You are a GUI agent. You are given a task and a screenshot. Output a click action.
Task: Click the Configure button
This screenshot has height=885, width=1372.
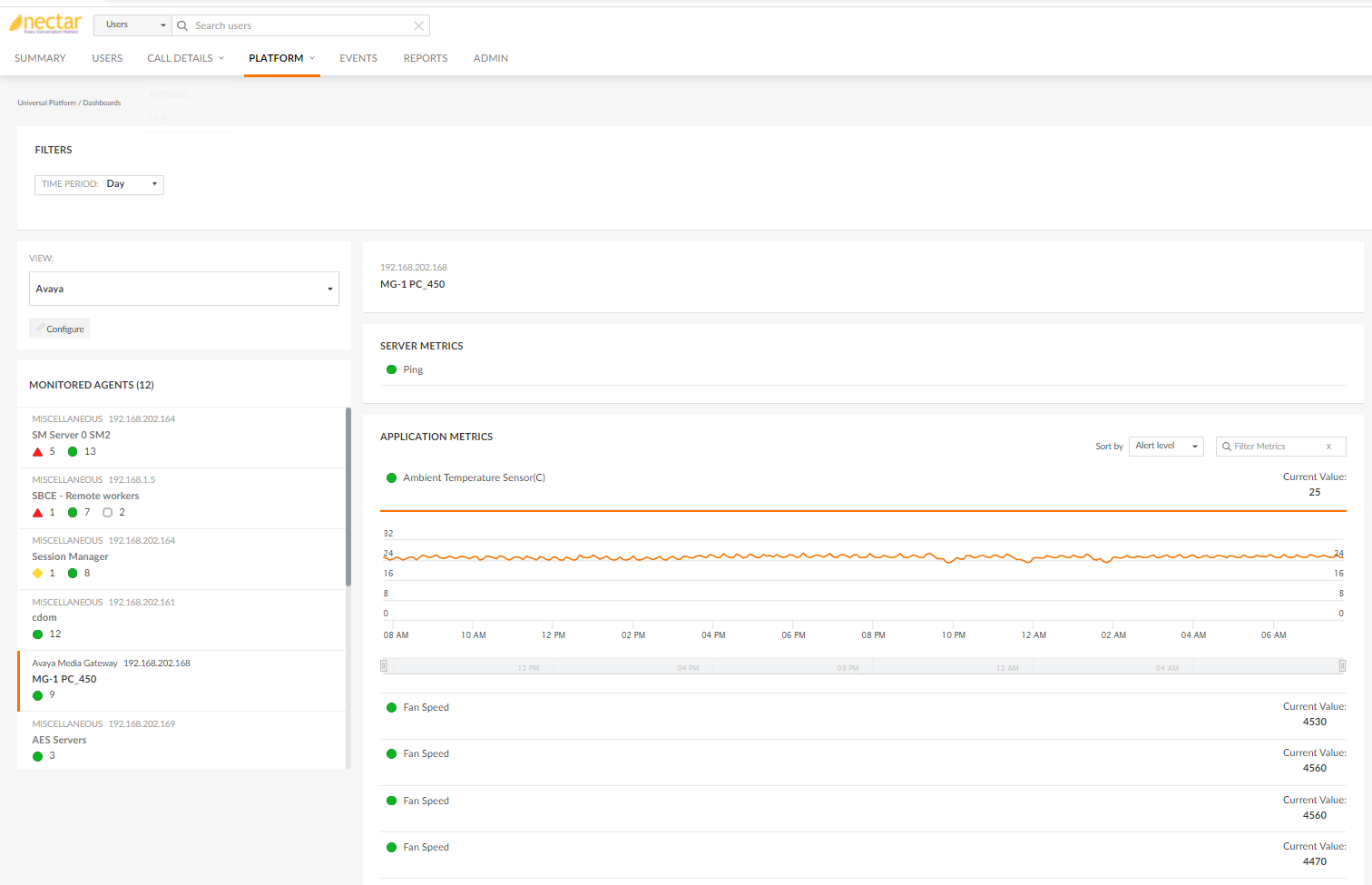(60, 329)
